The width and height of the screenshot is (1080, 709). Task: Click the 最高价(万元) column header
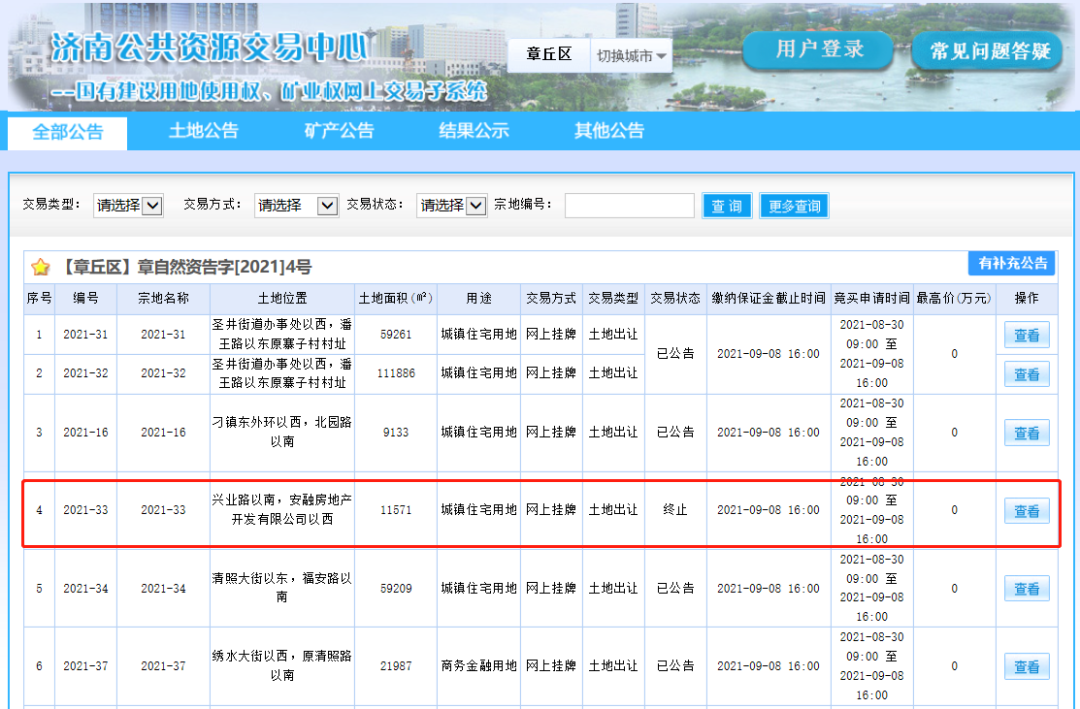(x=954, y=298)
